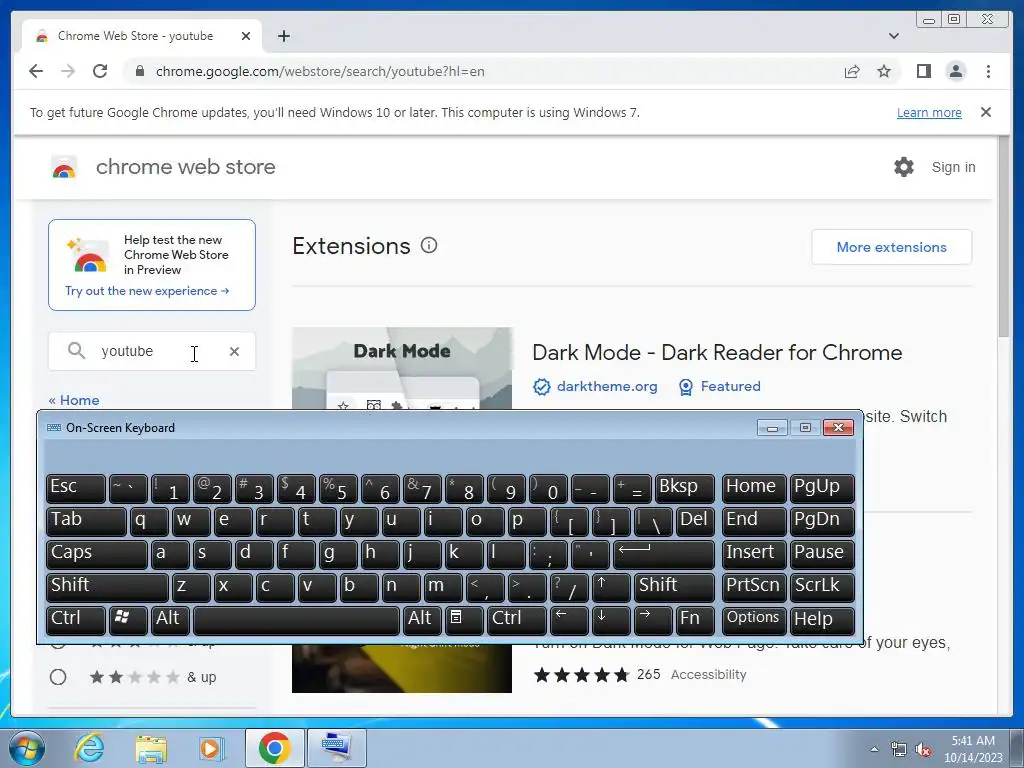Click the search magnifier icon
Image resolution: width=1024 pixels, height=768 pixels.
[x=76, y=351]
